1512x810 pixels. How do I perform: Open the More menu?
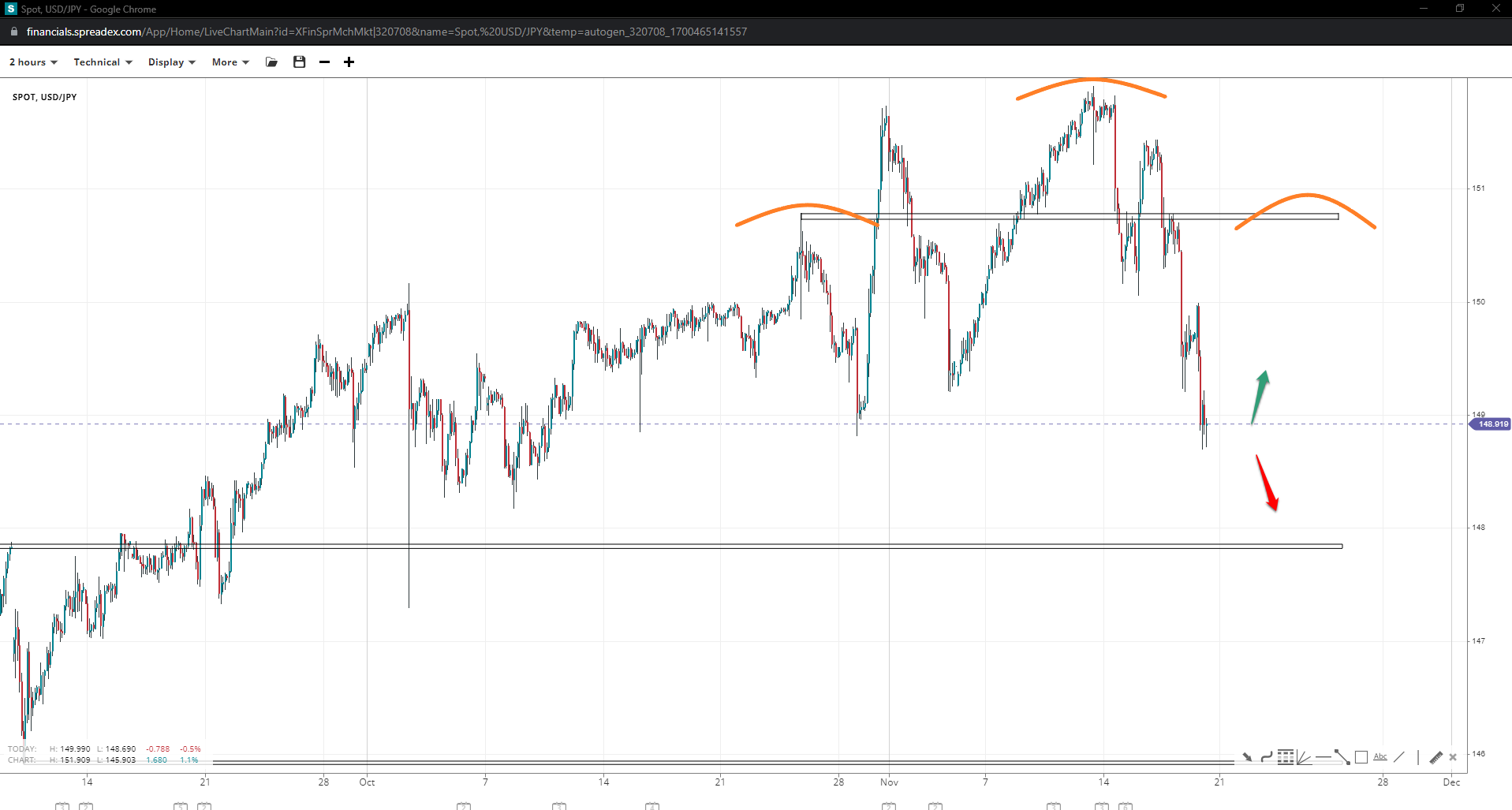(230, 62)
